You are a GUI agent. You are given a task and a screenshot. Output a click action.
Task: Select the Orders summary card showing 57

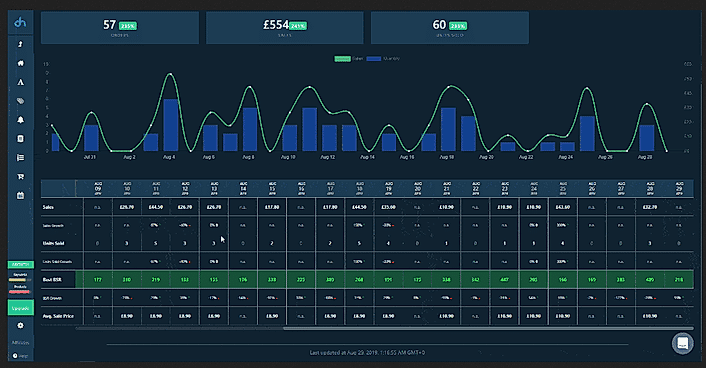(120, 28)
